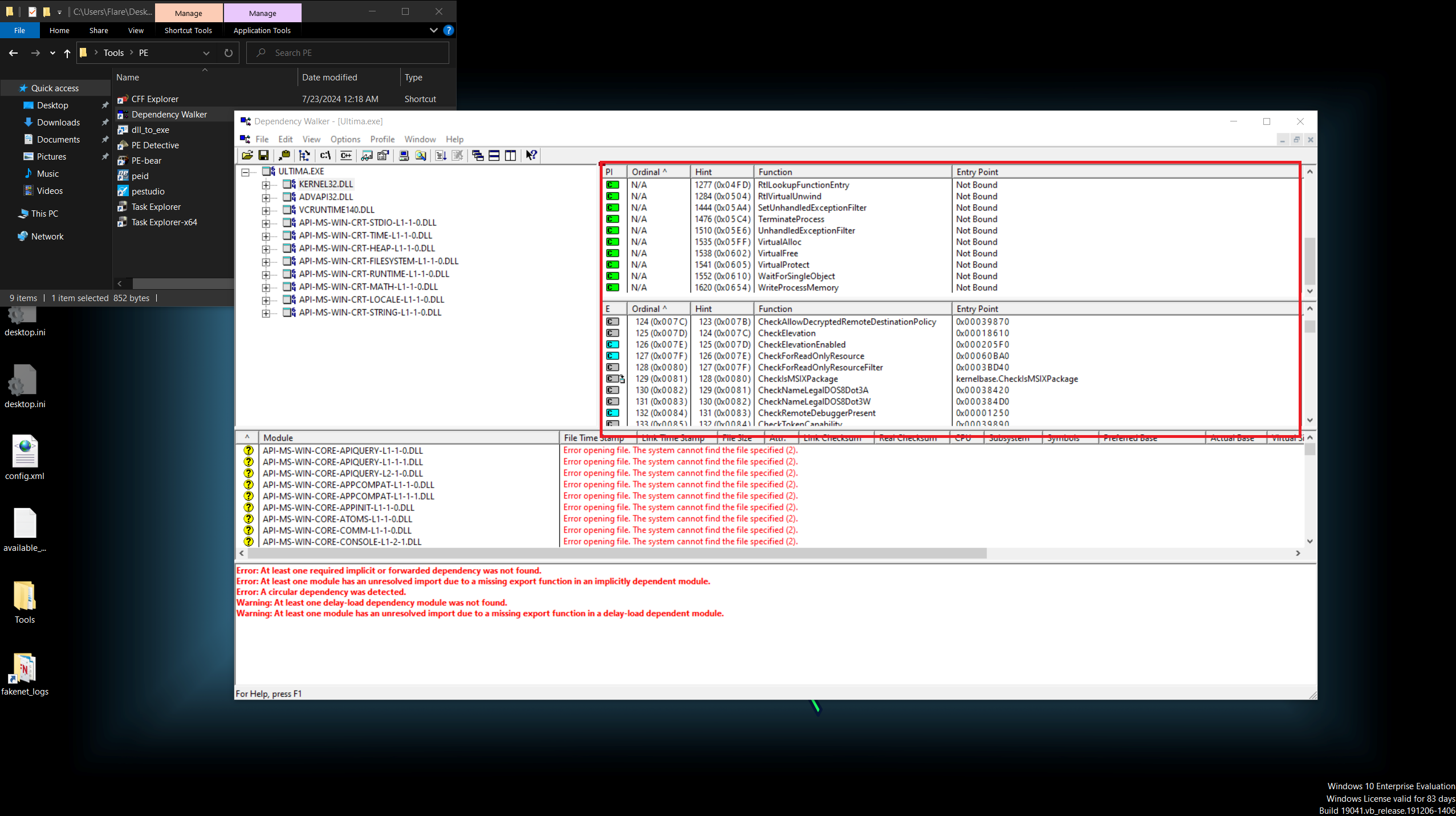Open the System Information computer icon
This screenshot has height=816, width=1456.
(404, 155)
